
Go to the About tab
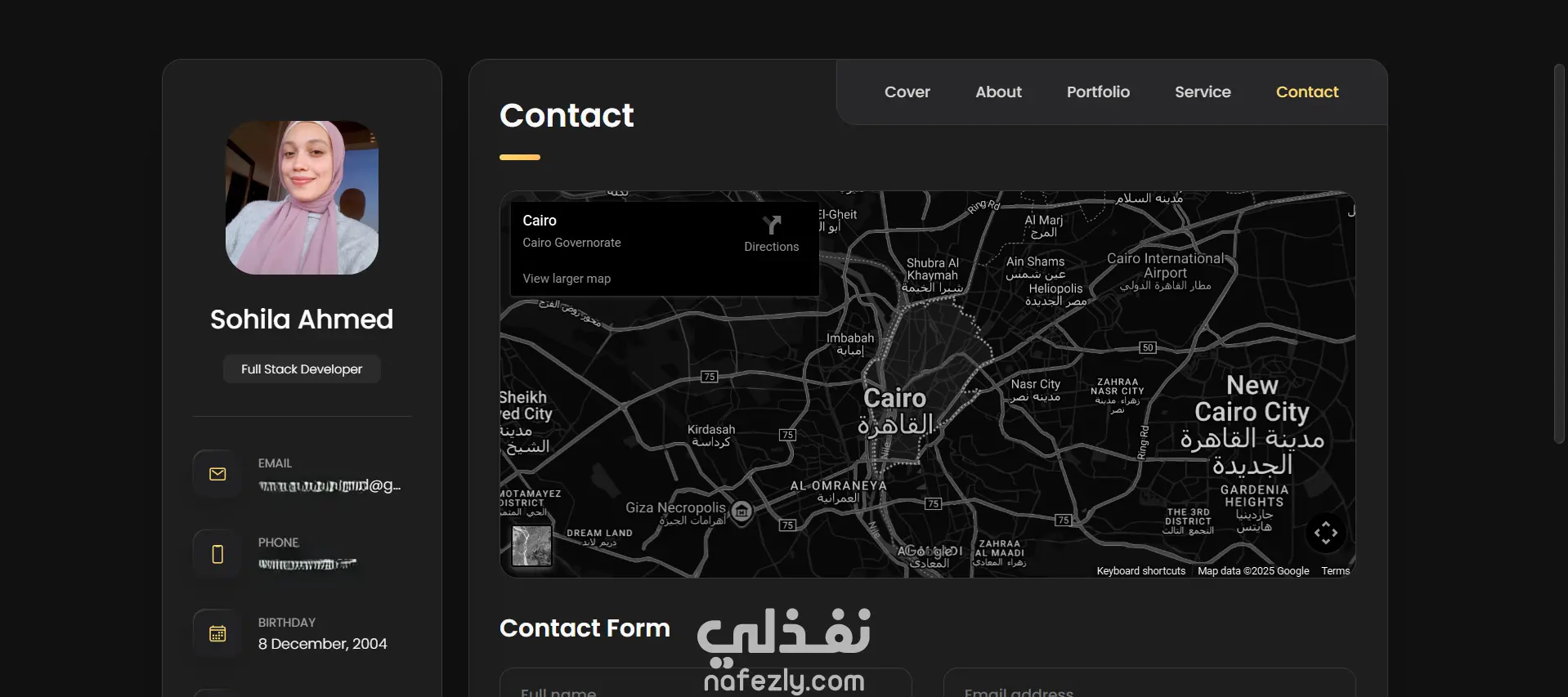click(998, 92)
